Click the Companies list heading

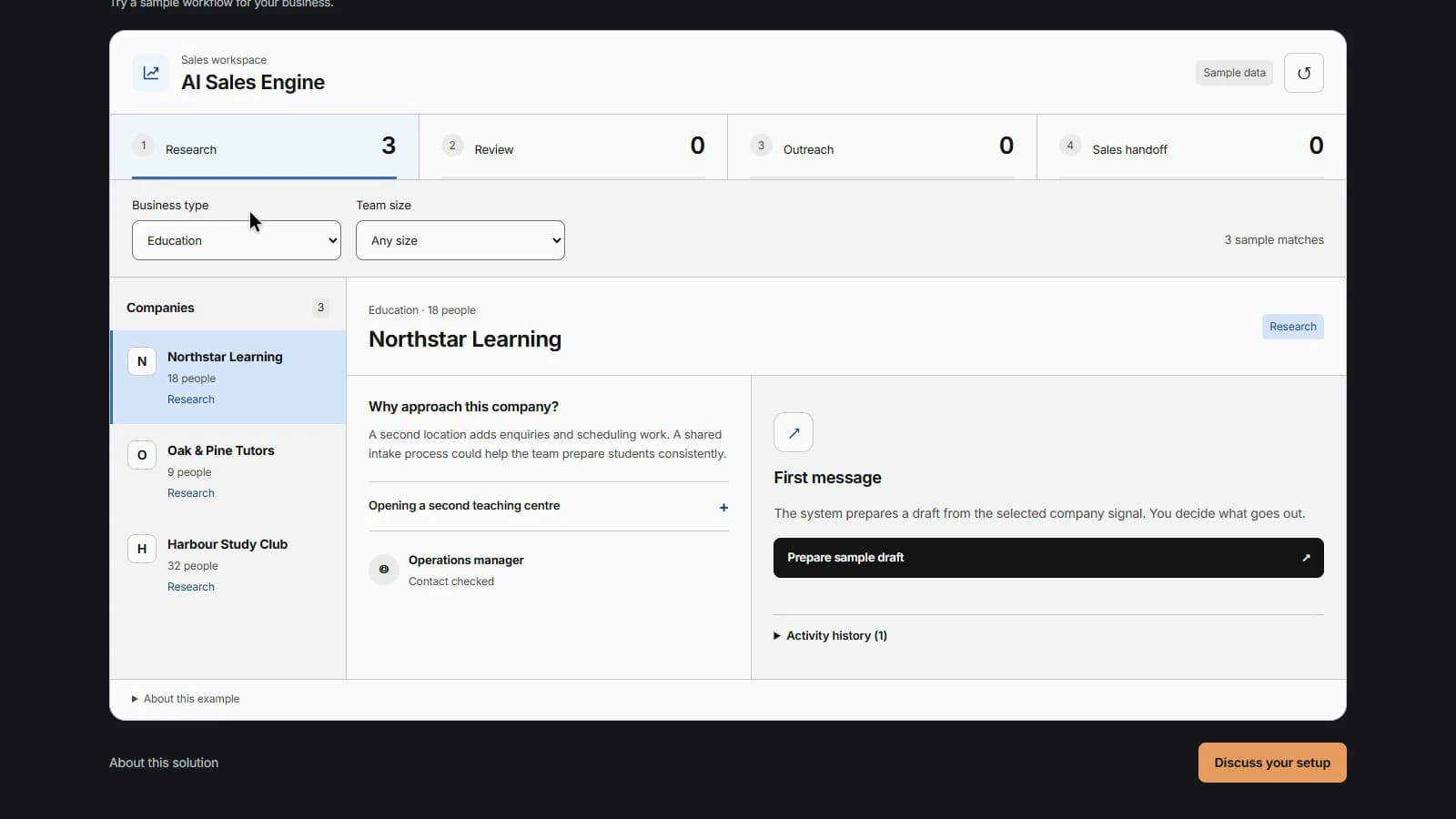[160, 308]
